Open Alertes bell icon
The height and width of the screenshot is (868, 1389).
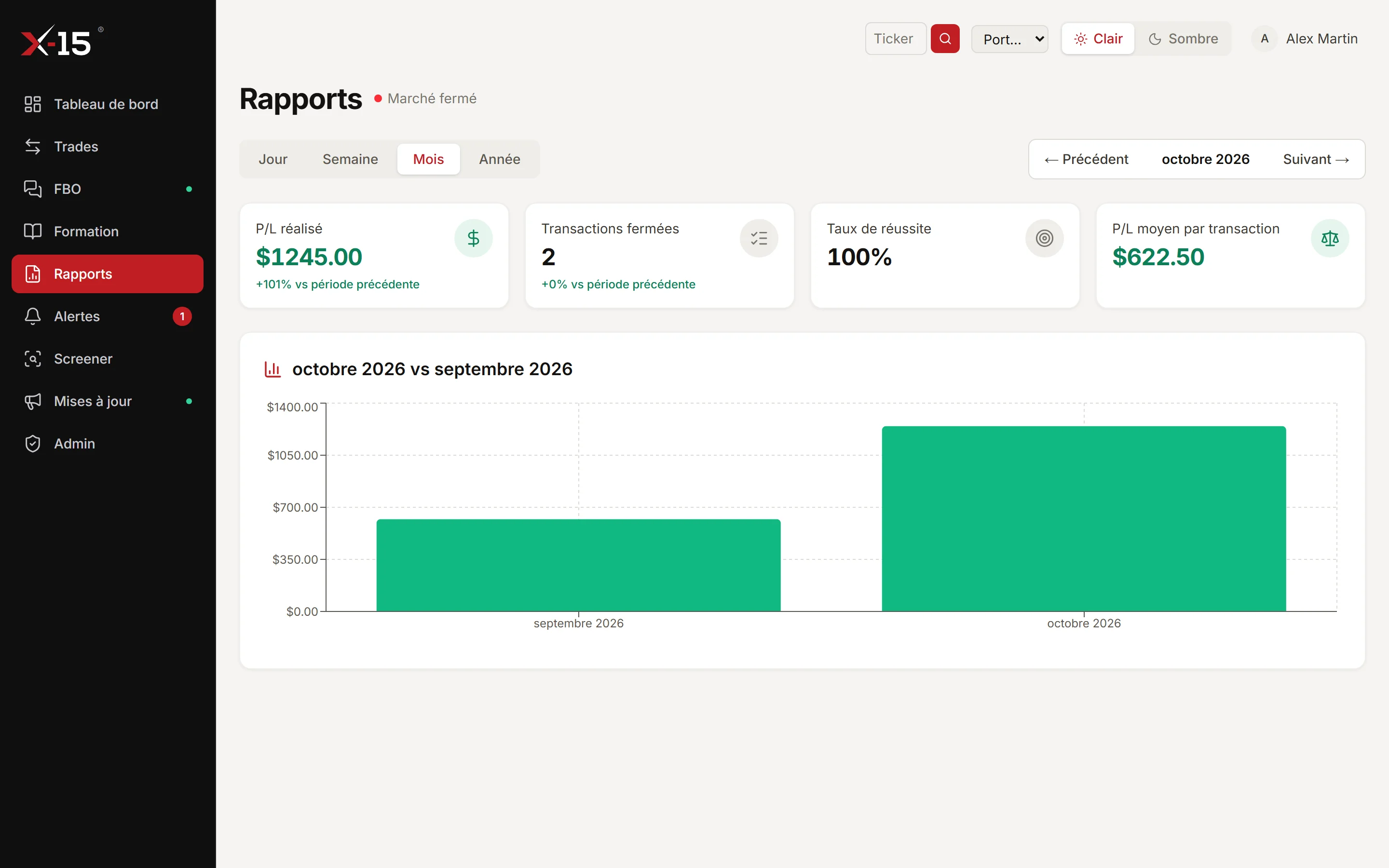coord(33,316)
